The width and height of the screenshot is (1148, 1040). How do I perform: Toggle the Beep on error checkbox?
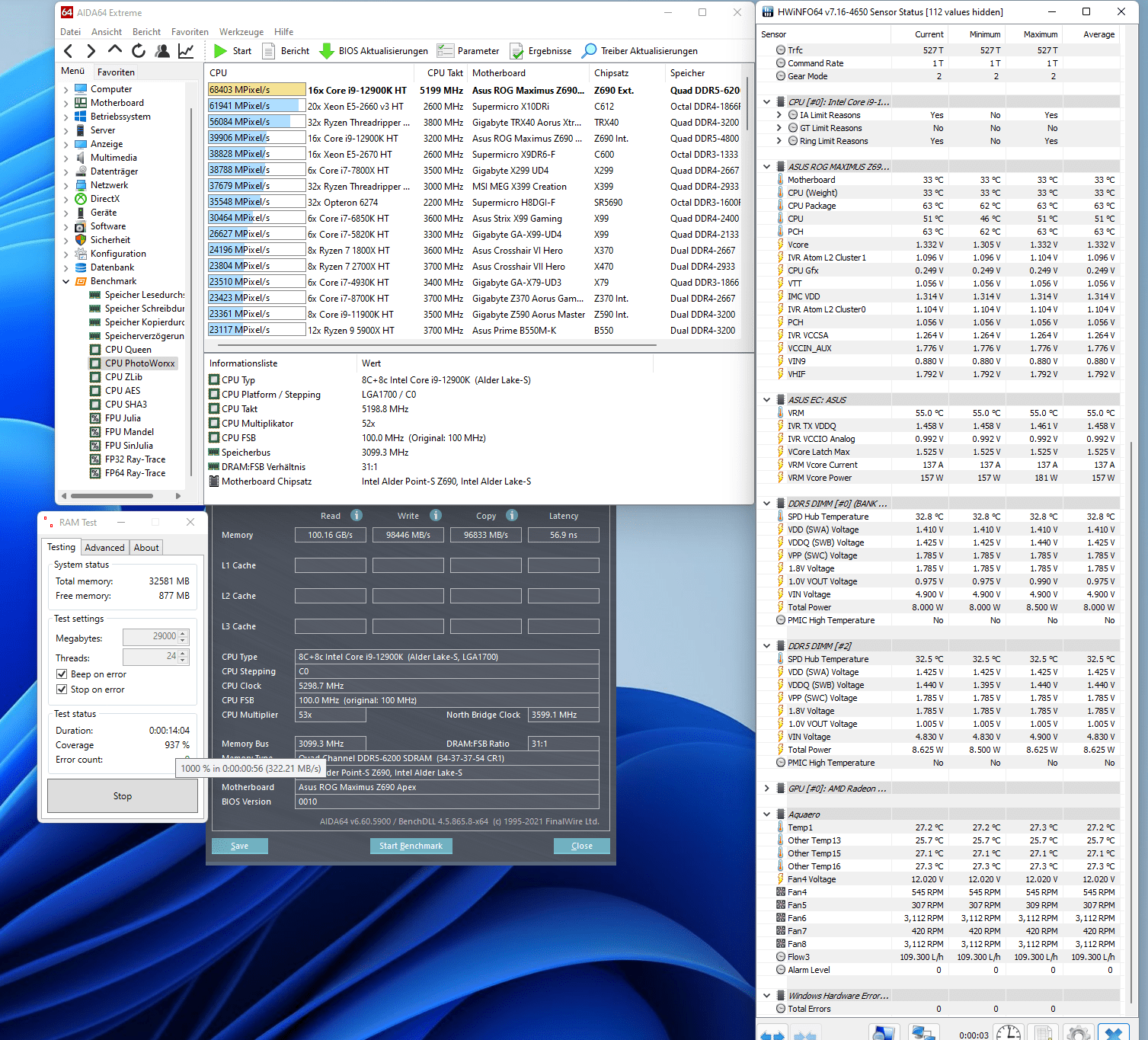tap(62, 674)
